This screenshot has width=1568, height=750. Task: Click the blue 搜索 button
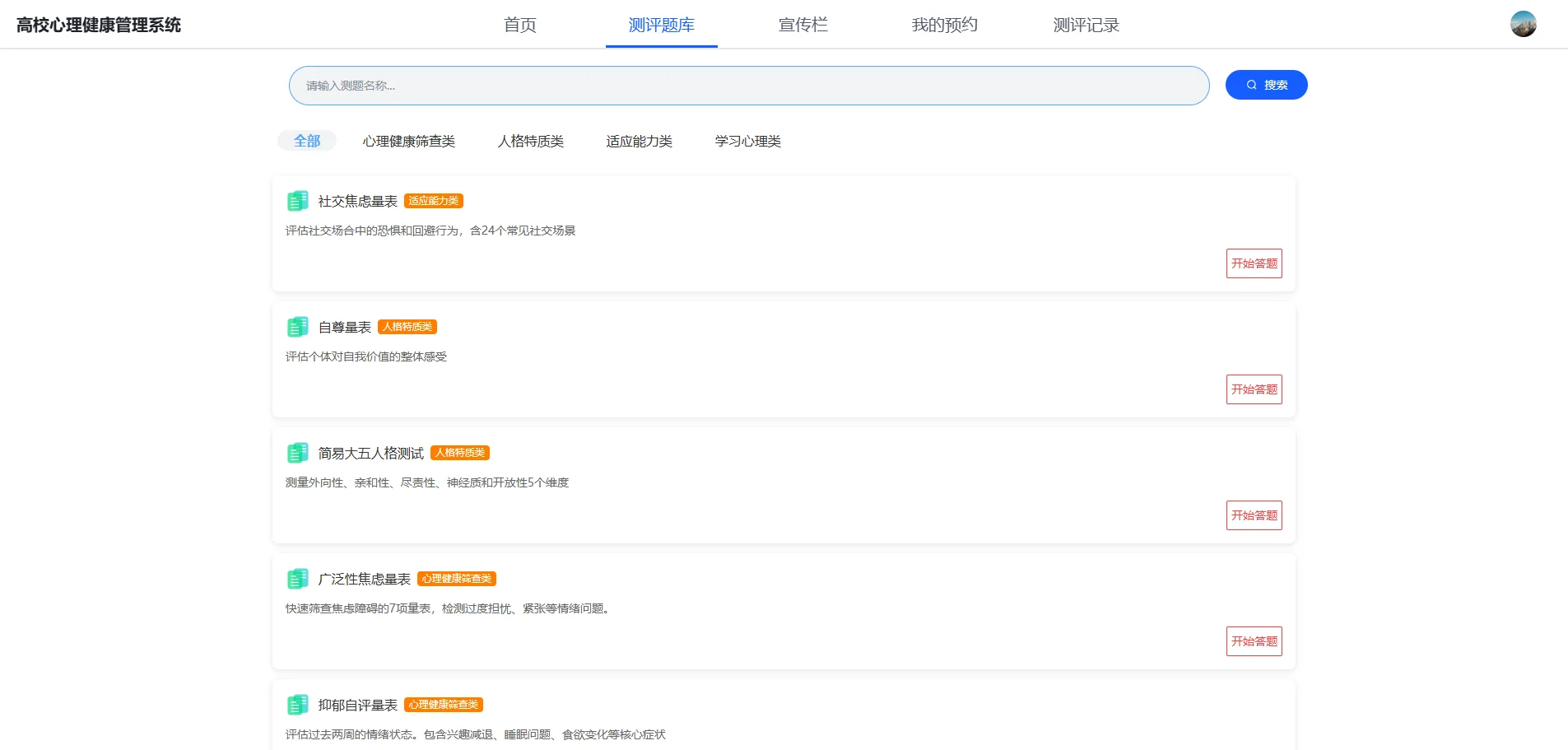1266,84
